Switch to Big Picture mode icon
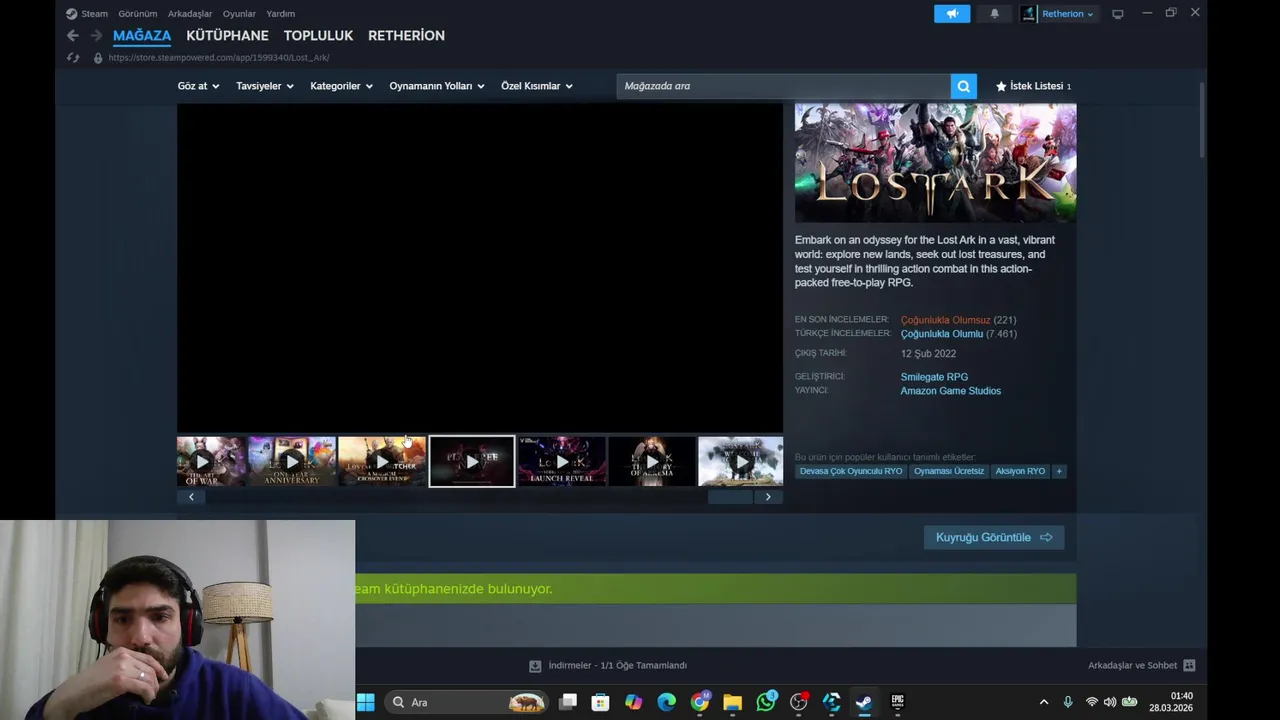1280x720 pixels. (x=1118, y=14)
